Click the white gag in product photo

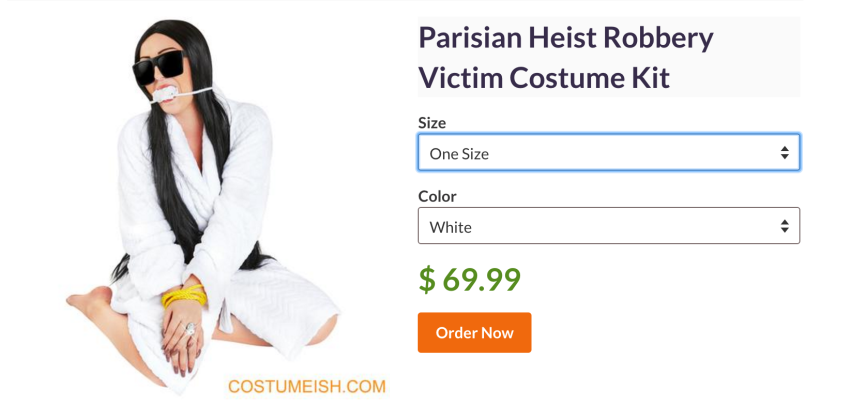point(165,95)
